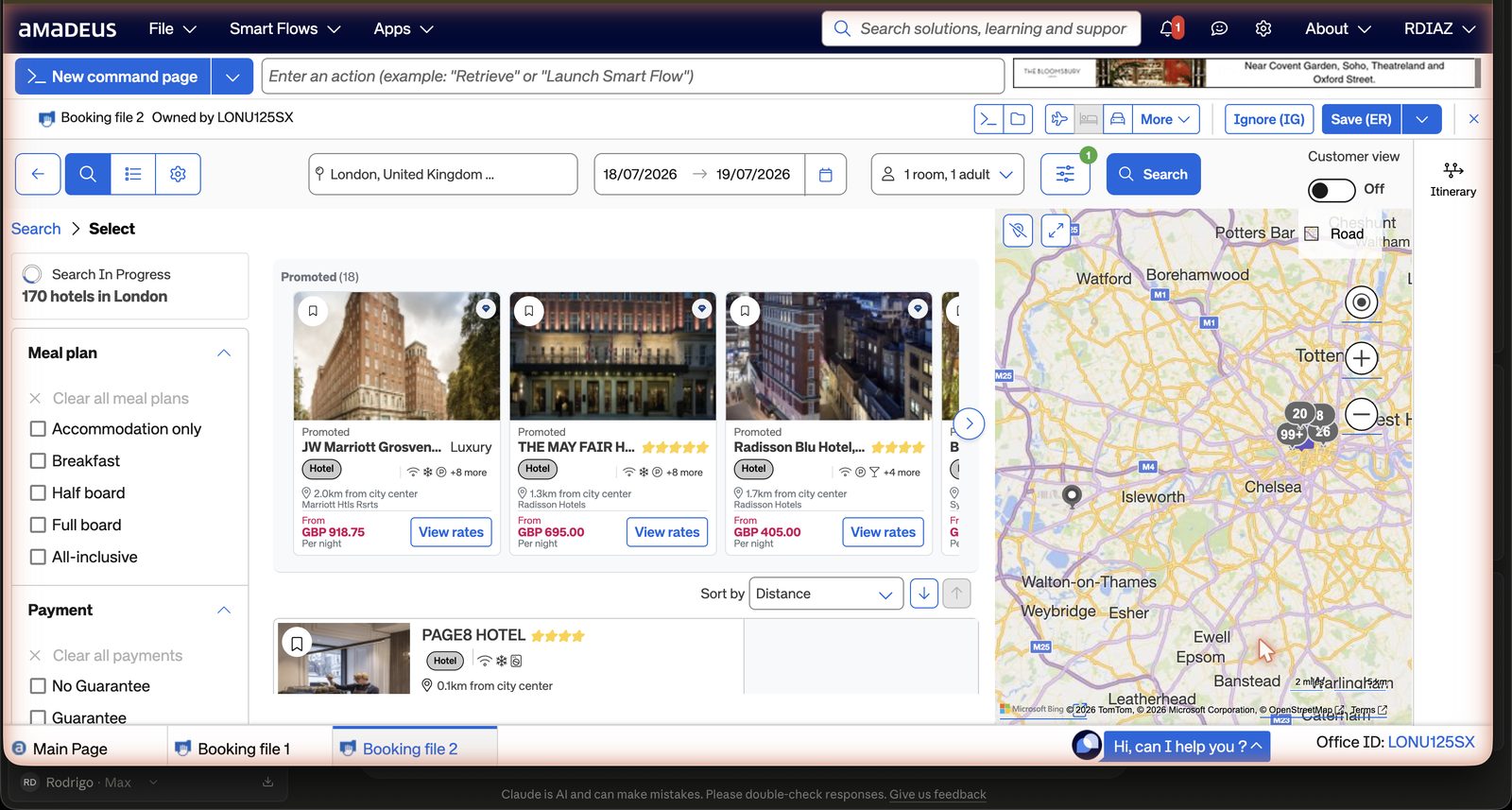Select the hotel bed icon in toolbar

pos(1089,119)
